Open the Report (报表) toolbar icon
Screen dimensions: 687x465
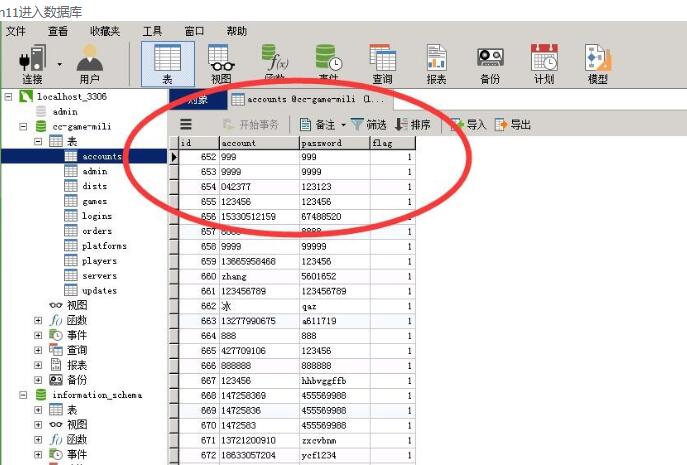pyautogui.click(x=436, y=63)
